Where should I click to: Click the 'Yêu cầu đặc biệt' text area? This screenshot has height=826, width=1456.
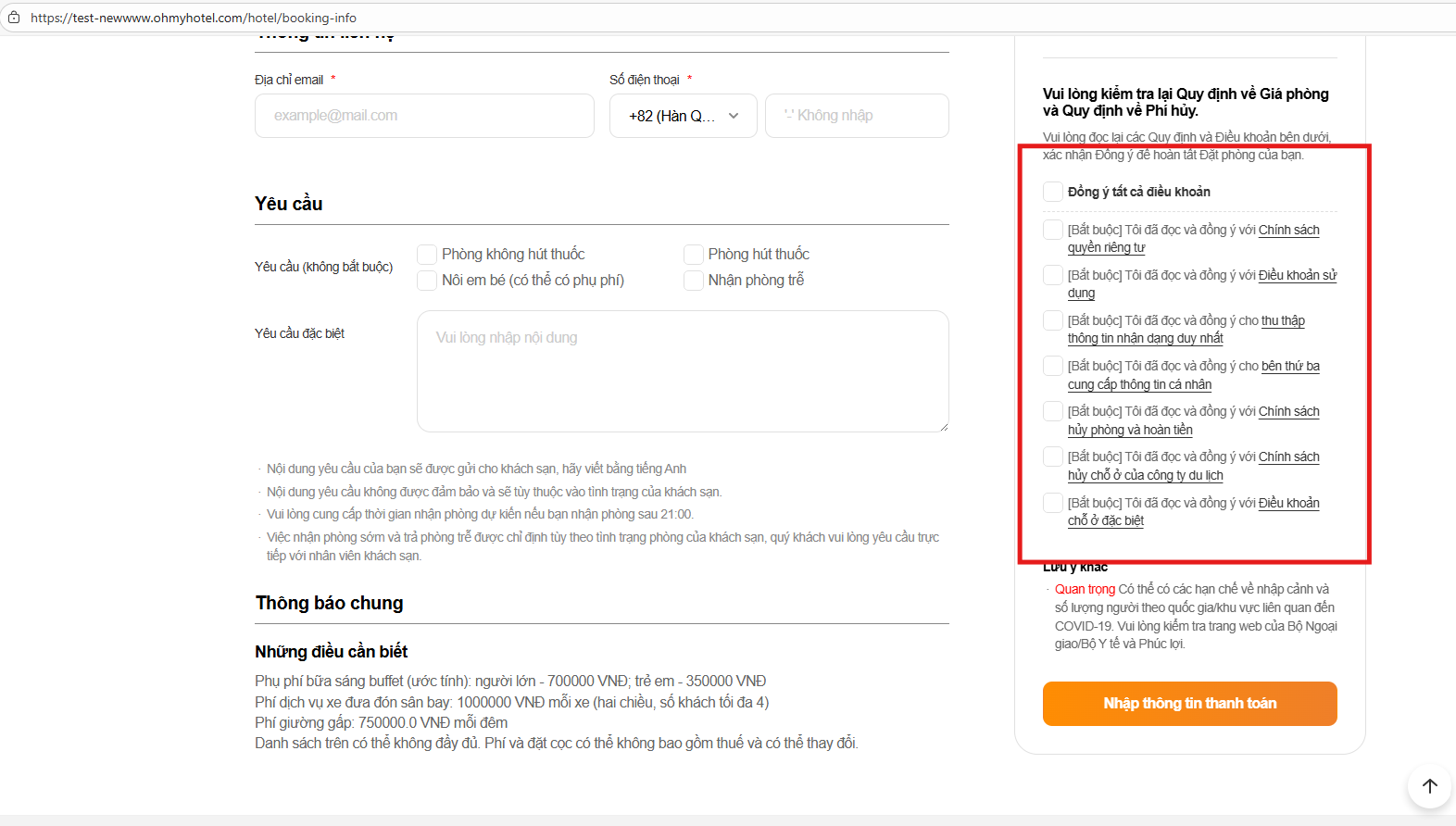683,371
